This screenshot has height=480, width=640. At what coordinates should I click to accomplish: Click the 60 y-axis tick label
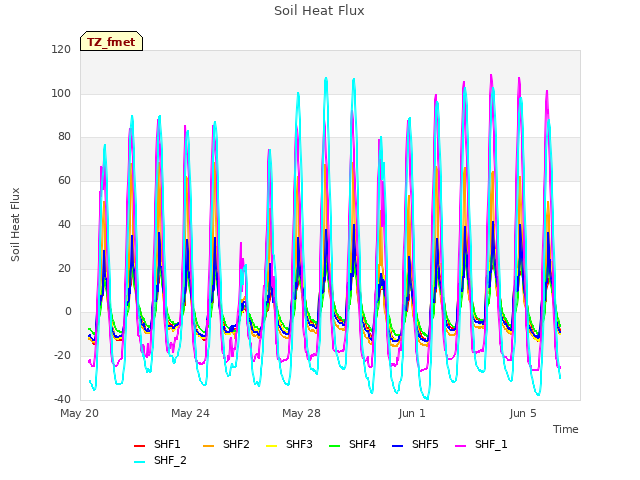pyautogui.click(x=64, y=180)
